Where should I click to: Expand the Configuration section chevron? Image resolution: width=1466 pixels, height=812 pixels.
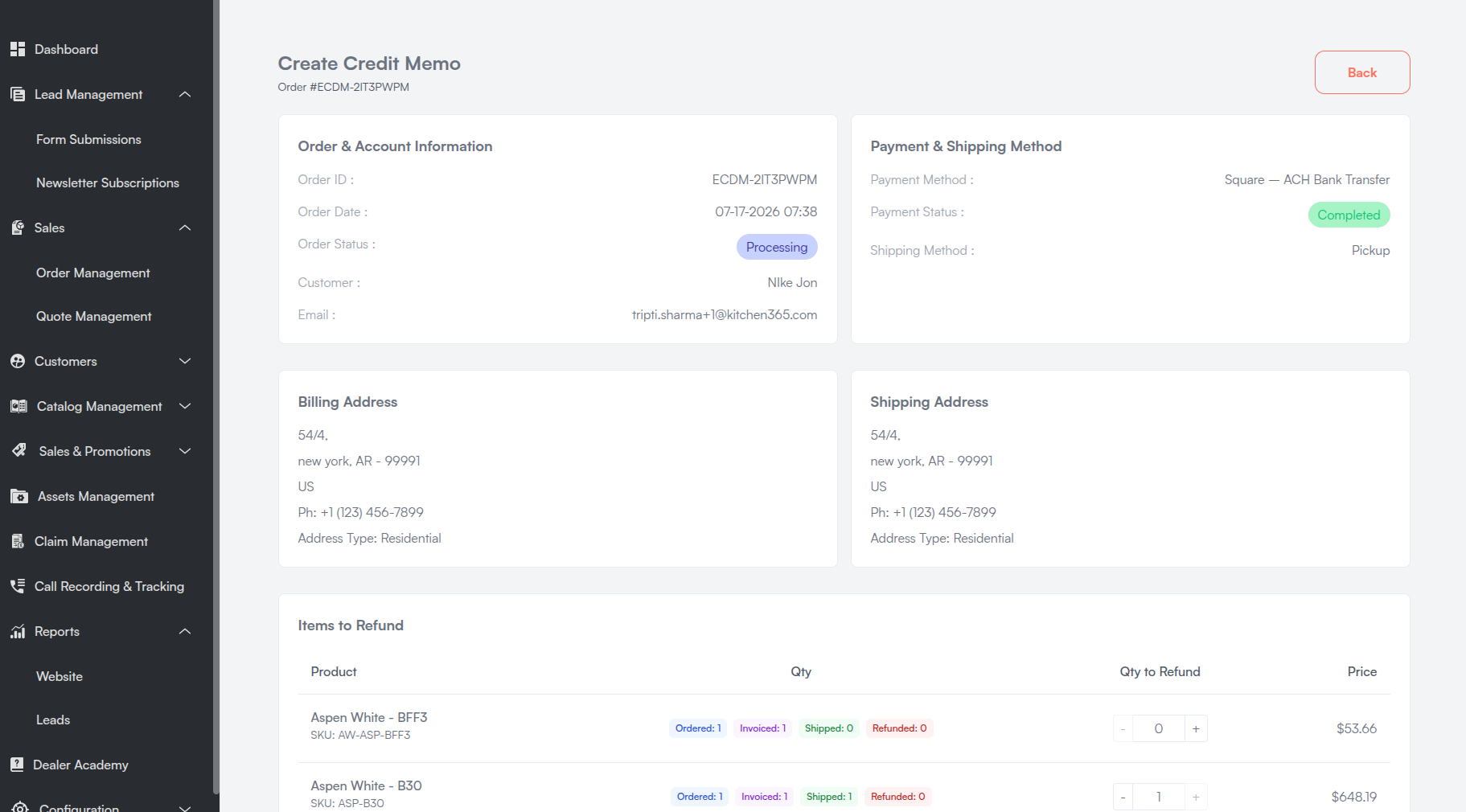pyautogui.click(x=185, y=807)
